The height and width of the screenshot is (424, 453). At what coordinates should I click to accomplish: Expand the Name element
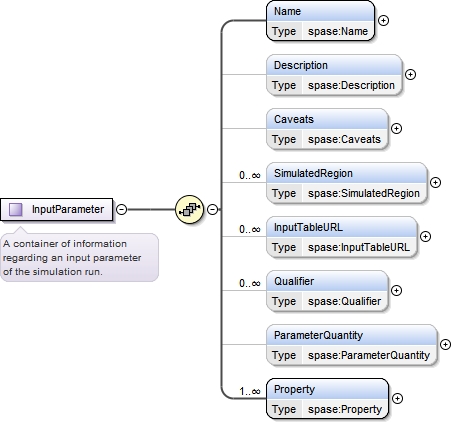pyautogui.click(x=384, y=21)
